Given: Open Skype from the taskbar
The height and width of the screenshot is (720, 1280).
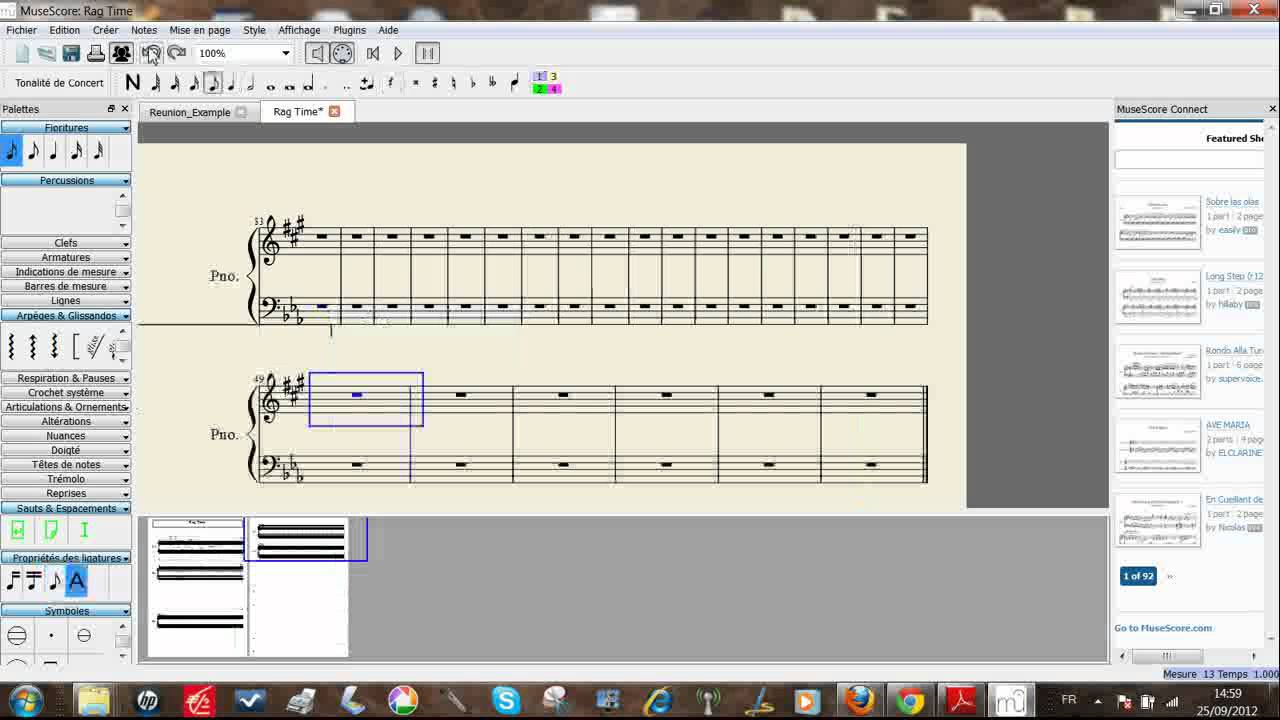Looking at the screenshot, I should (x=506, y=701).
